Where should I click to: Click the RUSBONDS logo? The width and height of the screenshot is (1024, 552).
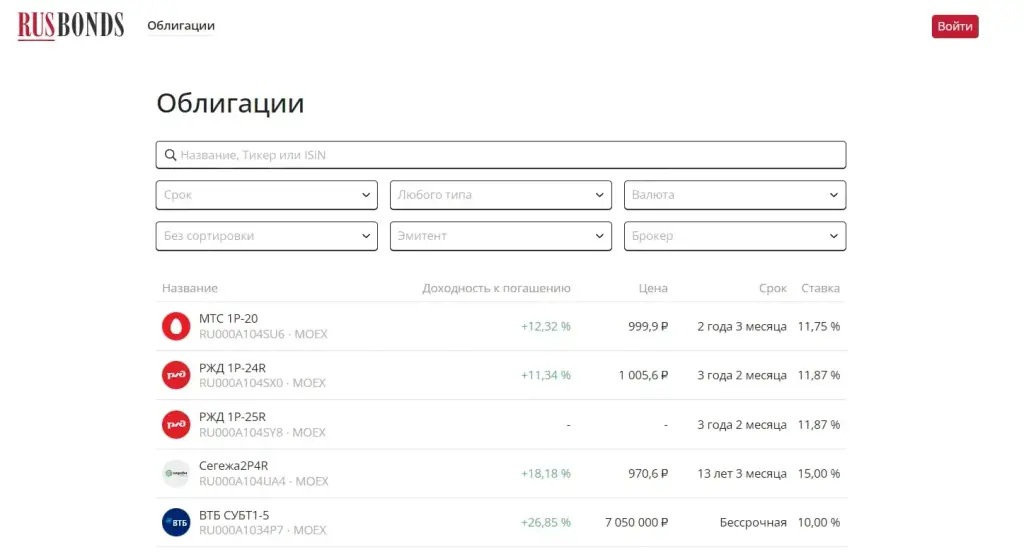coord(71,26)
